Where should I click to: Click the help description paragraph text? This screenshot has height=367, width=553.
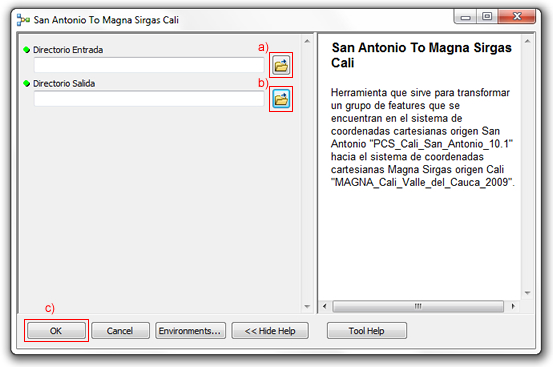(x=423, y=137)
